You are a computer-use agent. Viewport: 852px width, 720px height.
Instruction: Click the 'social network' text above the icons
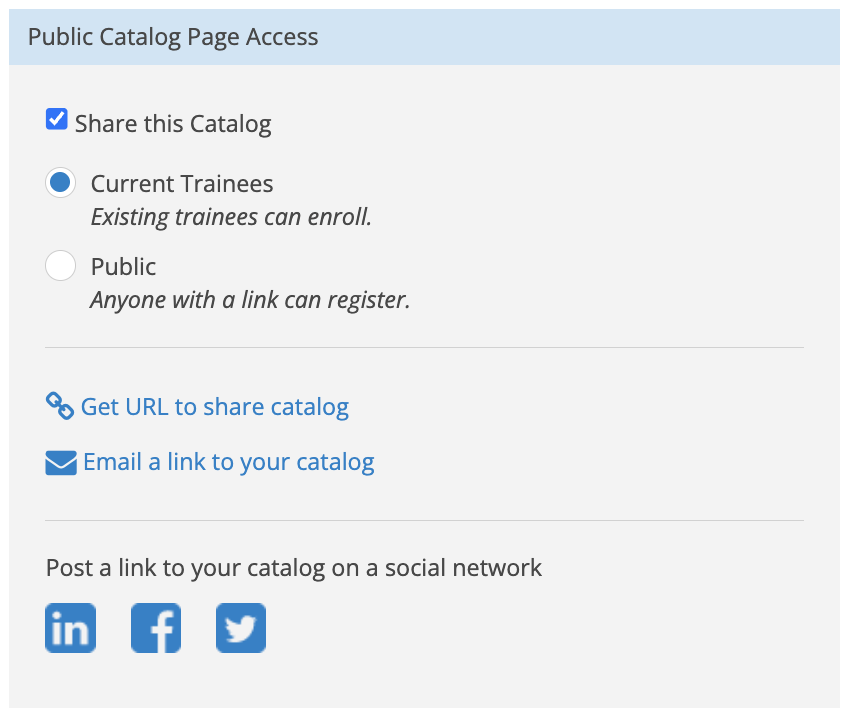[x=463, y=568]
